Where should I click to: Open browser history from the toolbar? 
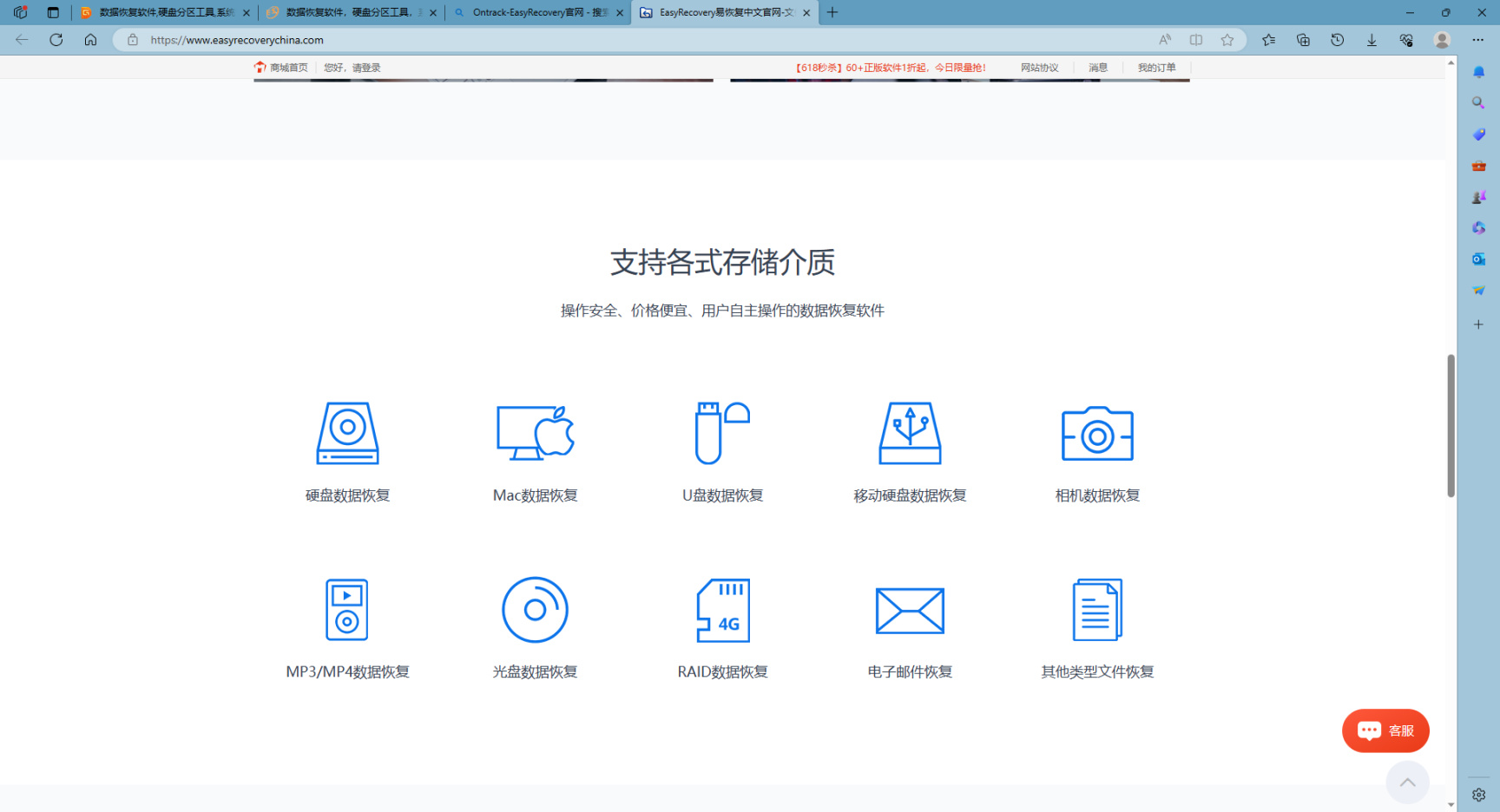[x=1338, y=40]
